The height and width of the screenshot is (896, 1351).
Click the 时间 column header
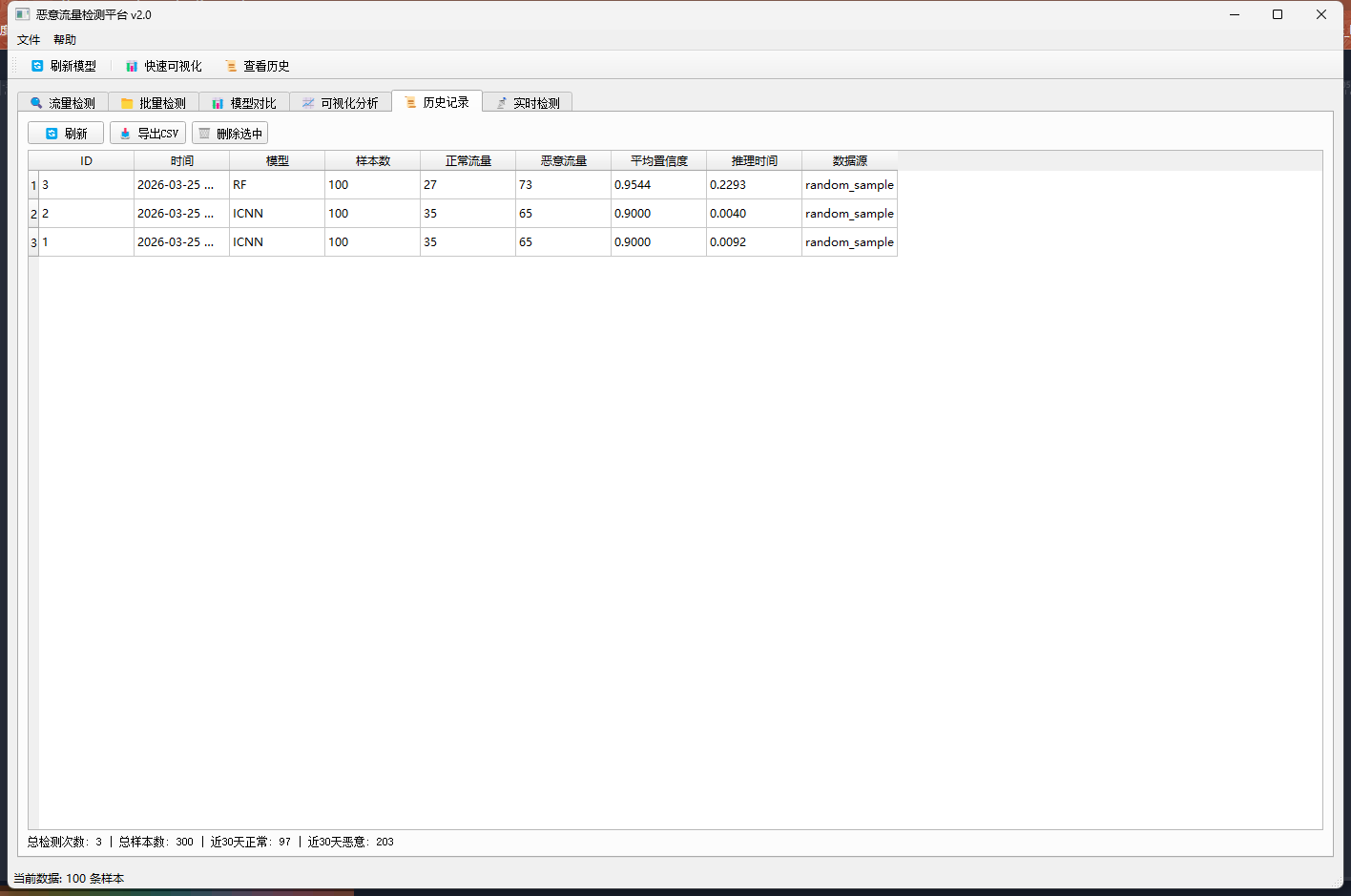[x=182, y=160]
